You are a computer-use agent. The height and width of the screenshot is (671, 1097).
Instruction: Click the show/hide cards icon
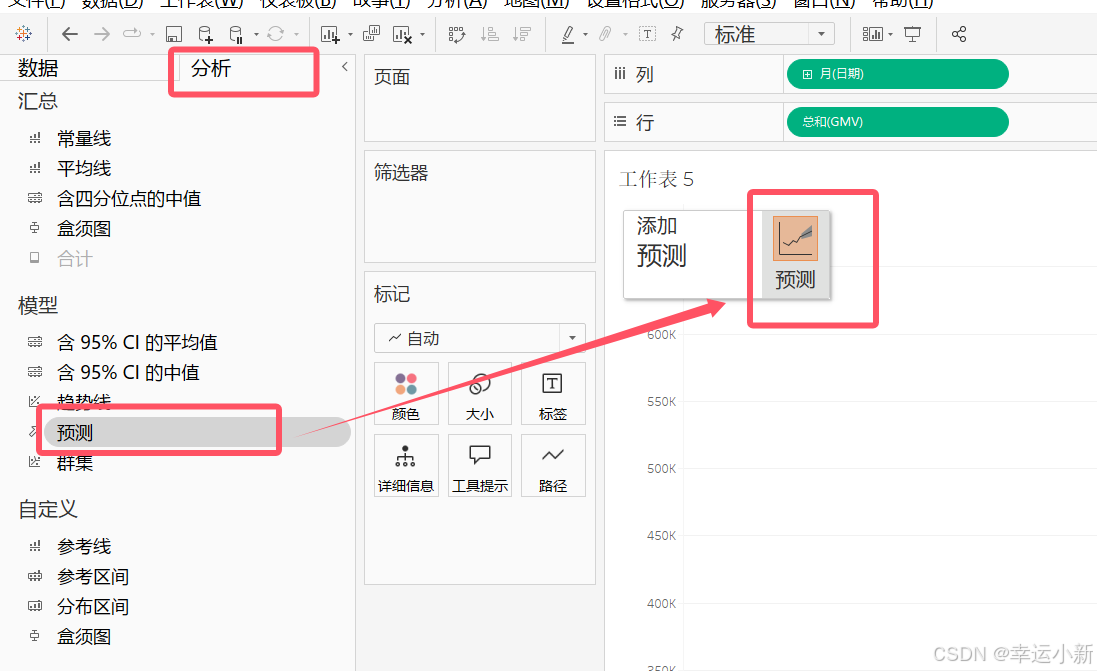click(x=872, y=34)
